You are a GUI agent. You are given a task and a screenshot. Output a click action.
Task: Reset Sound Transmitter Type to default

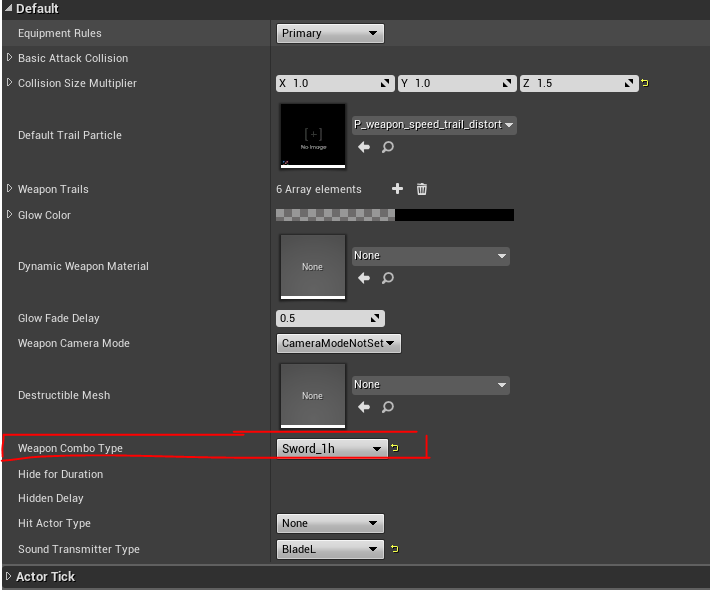(395, 549)
